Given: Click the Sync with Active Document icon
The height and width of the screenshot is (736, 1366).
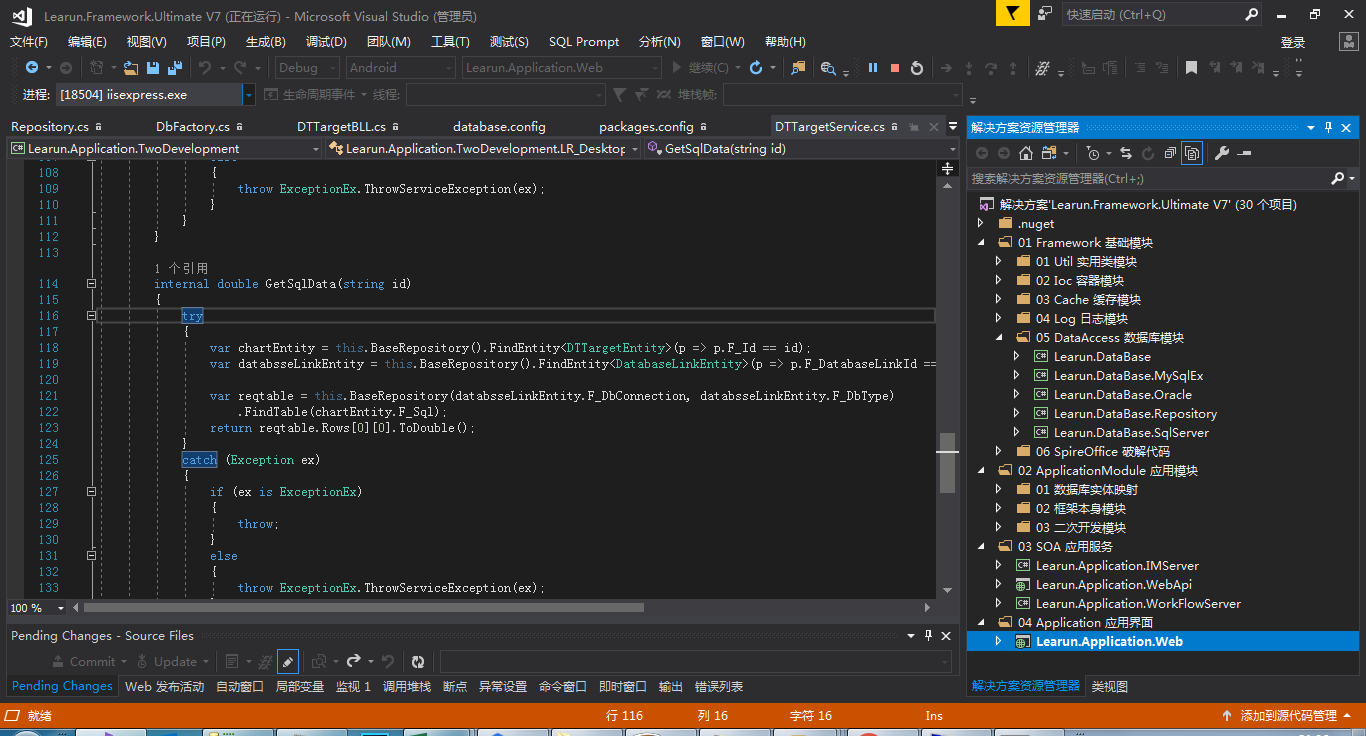Looking at the screenshot, I should (x=1126, y=153).
